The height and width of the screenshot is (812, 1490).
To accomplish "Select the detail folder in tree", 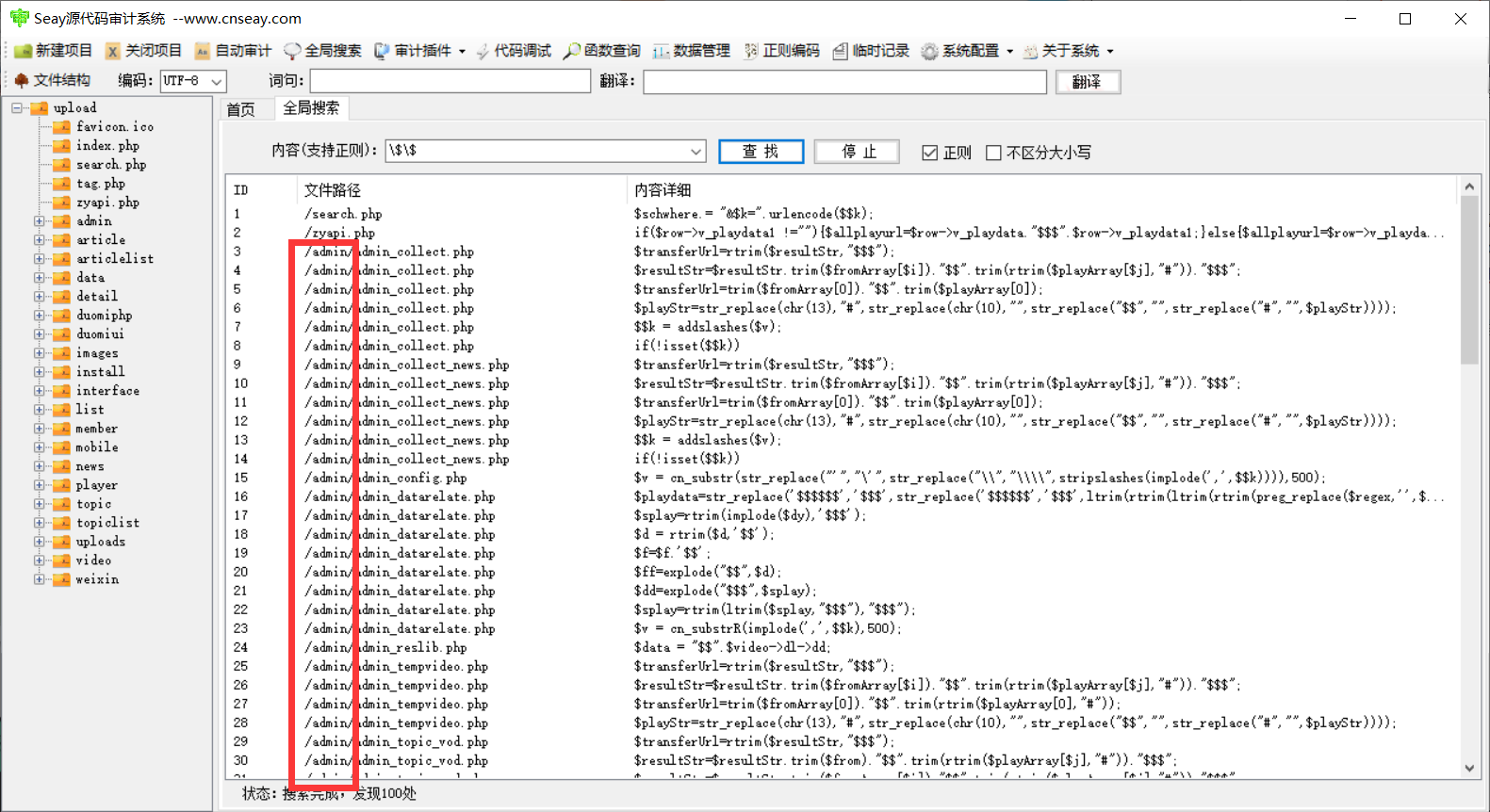I will 96,297.
